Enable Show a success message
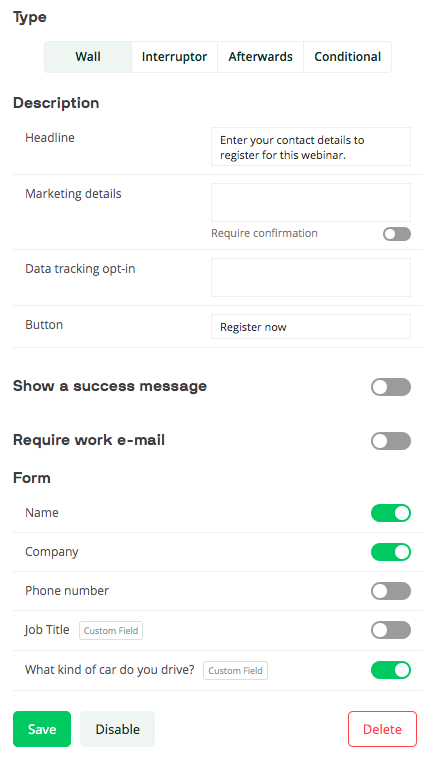This screenshot has height=761, width=428. click(391, 387)
